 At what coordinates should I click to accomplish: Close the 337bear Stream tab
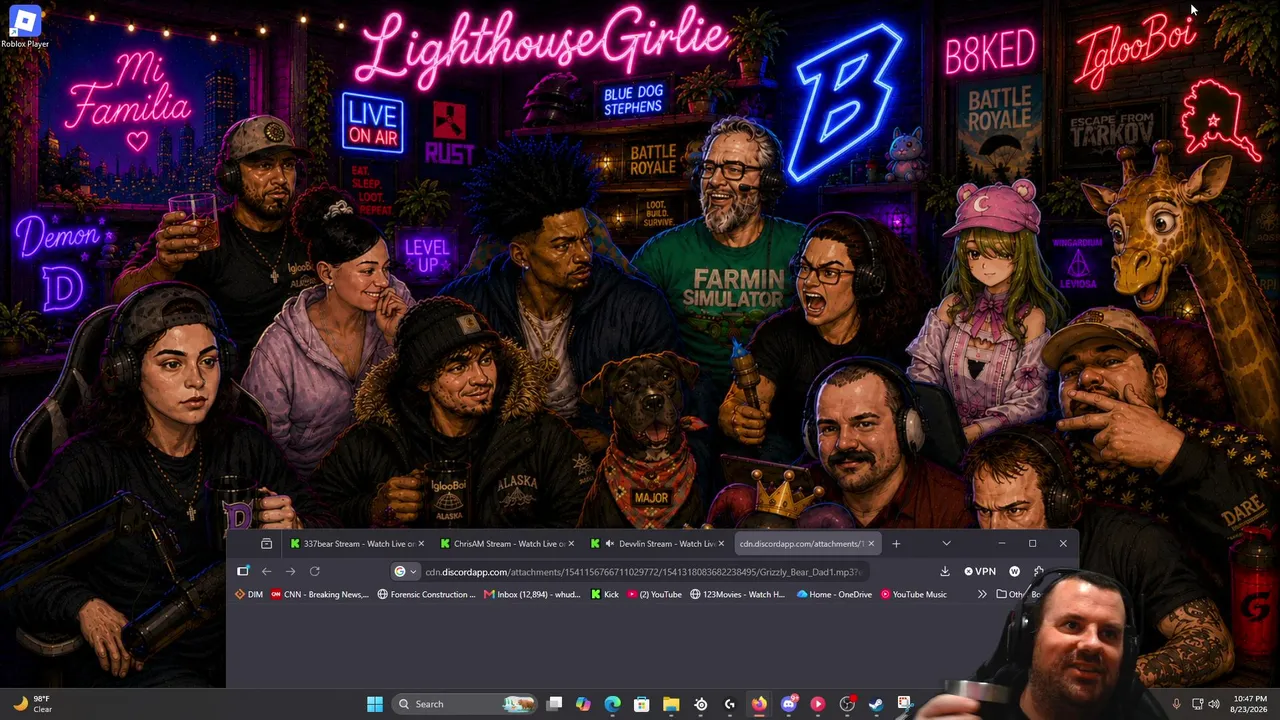point(420,544)
